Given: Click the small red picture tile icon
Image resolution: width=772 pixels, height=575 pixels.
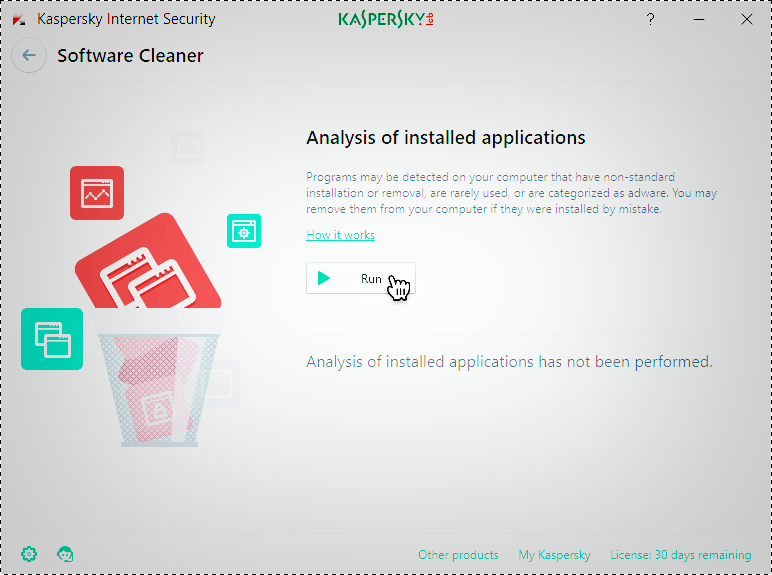Looking at the screenshot, I should 97,193.
